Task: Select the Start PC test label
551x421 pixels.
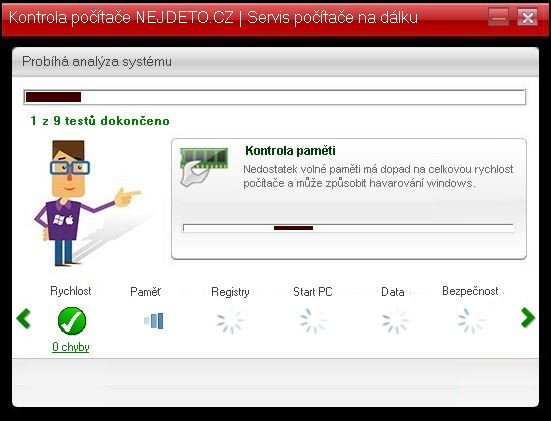Action: (313, 292)
